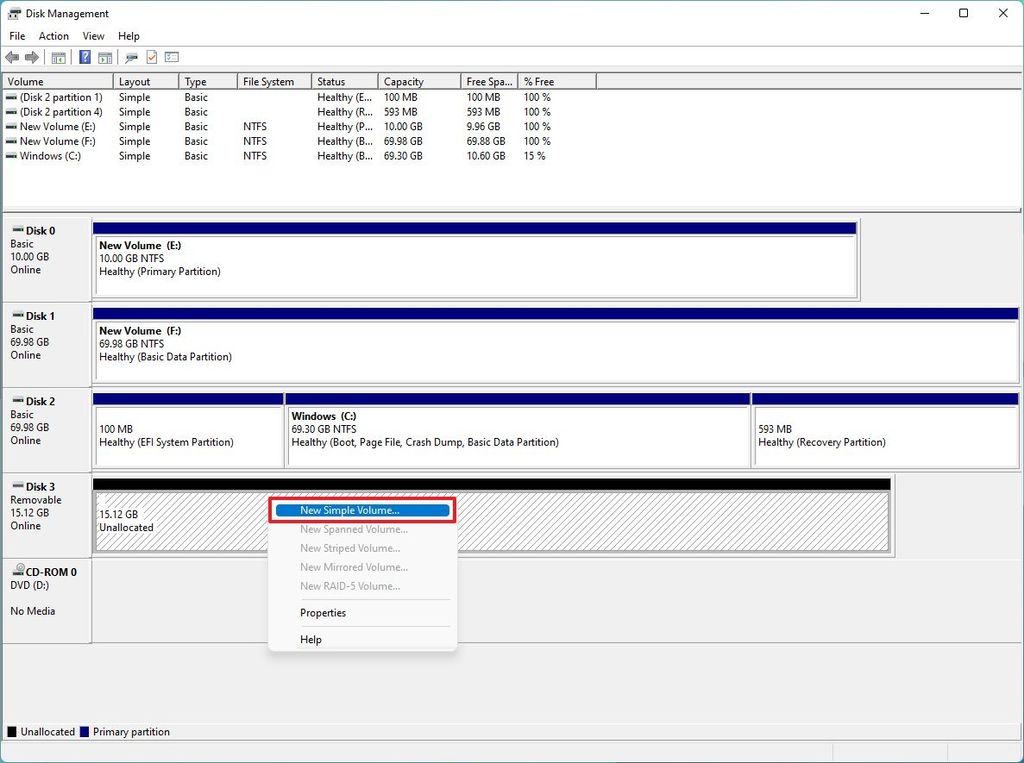Click the checkmark document toolbar icon

151,57
